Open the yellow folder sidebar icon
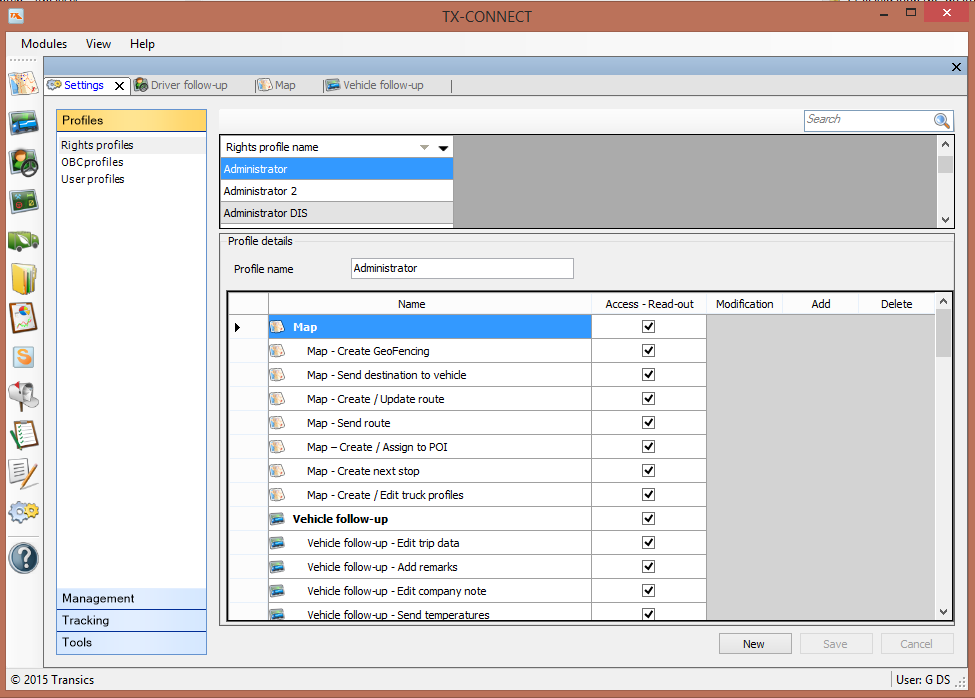This screenshot has height=698, width=975. (x=23, y=278)
